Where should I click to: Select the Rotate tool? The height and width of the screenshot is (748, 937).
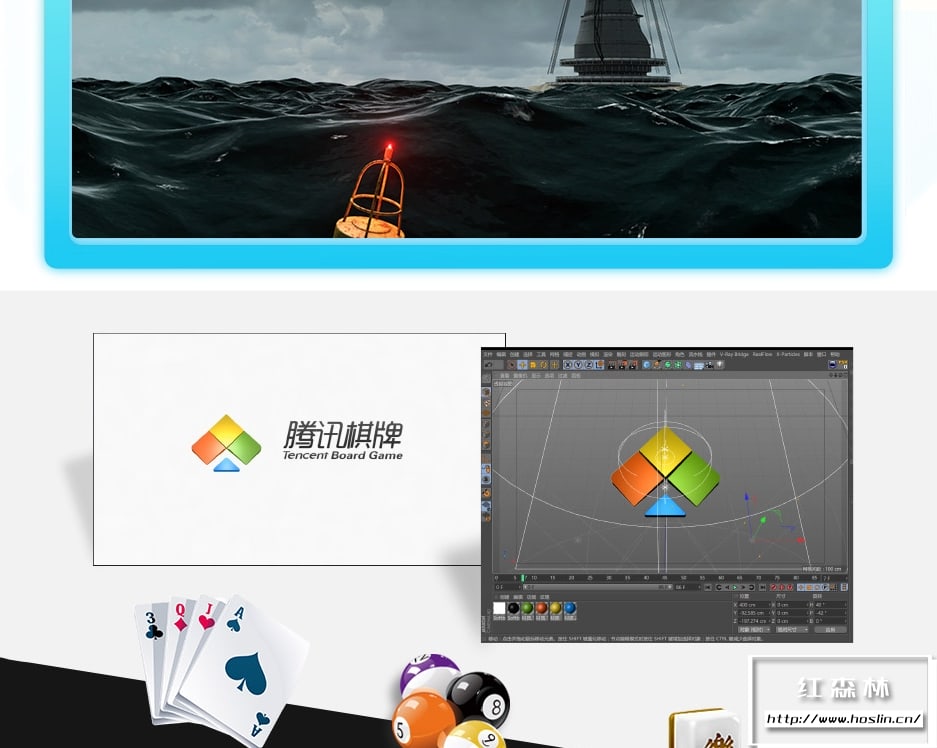(543, 364)
